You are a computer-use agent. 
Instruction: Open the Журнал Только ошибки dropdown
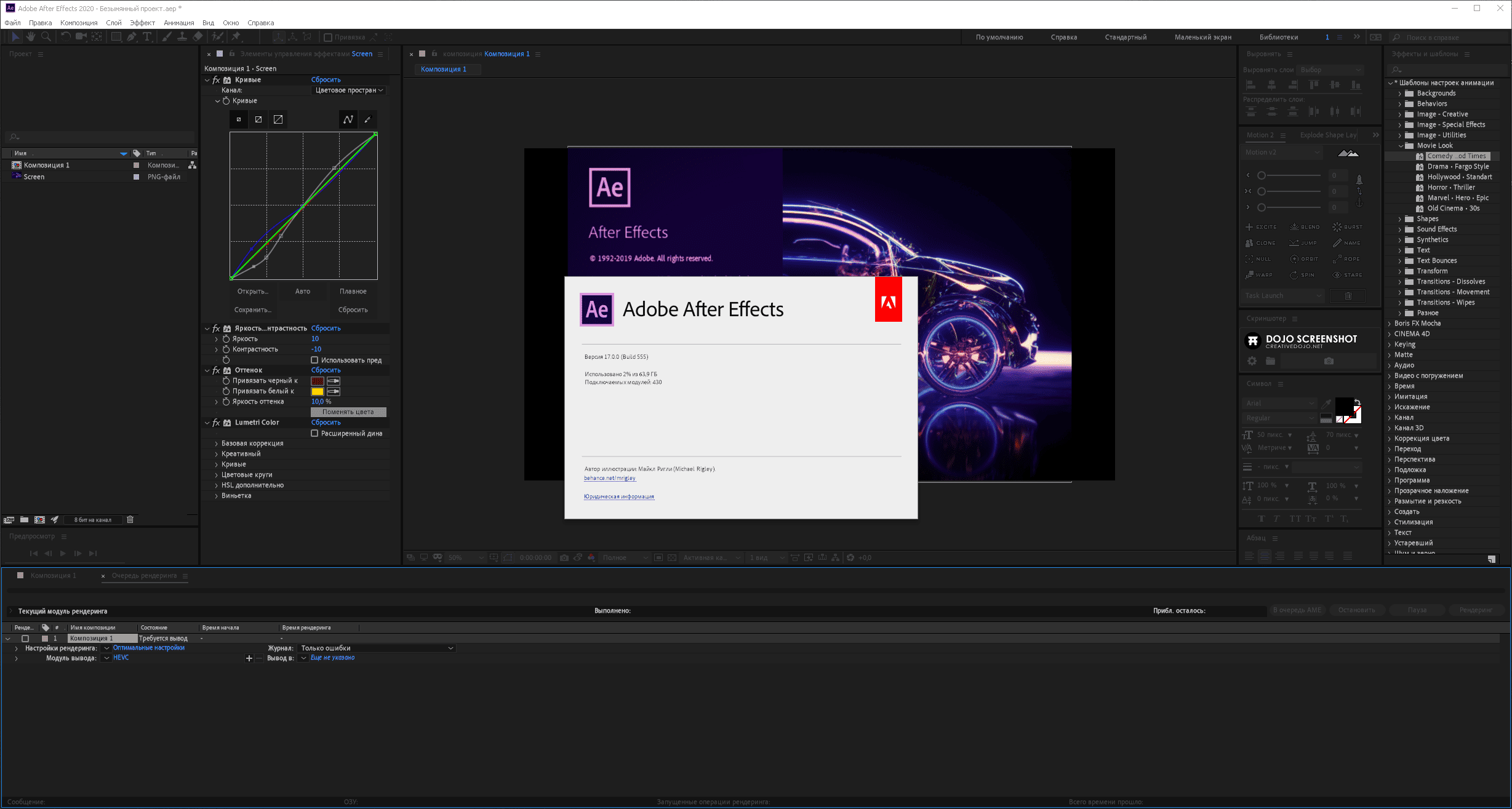pos(377,648)
